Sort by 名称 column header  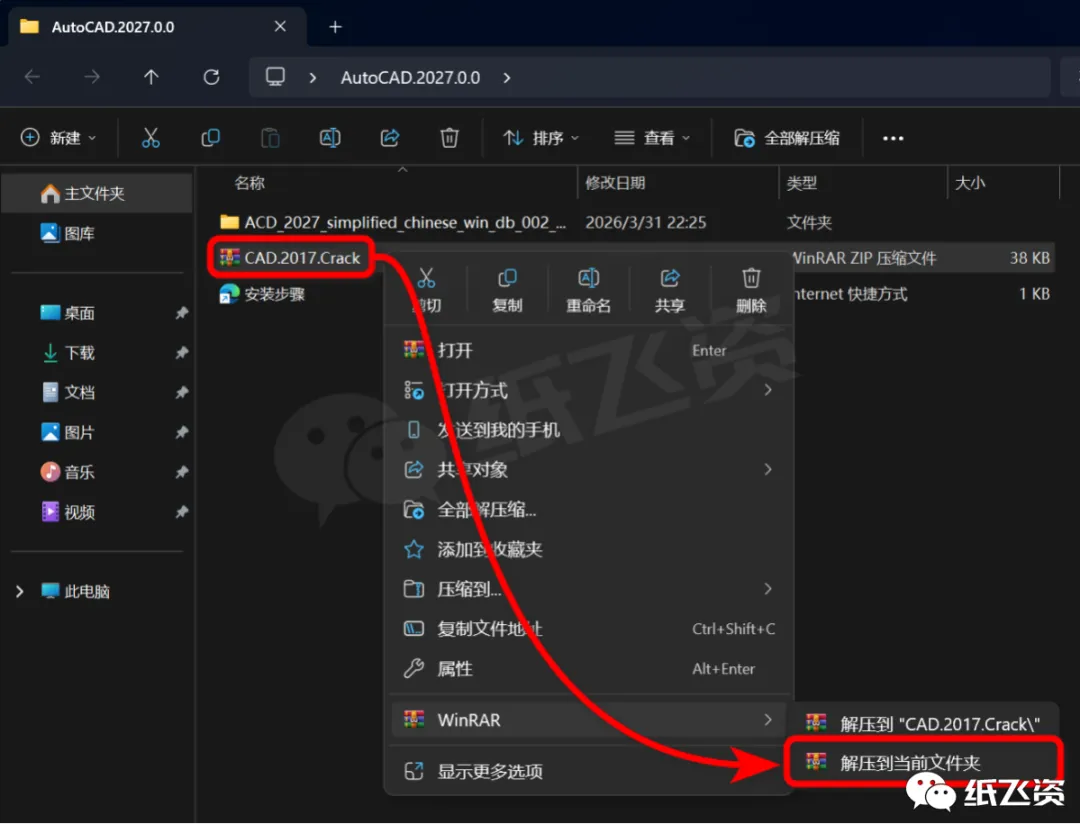(x=249, y=183)
